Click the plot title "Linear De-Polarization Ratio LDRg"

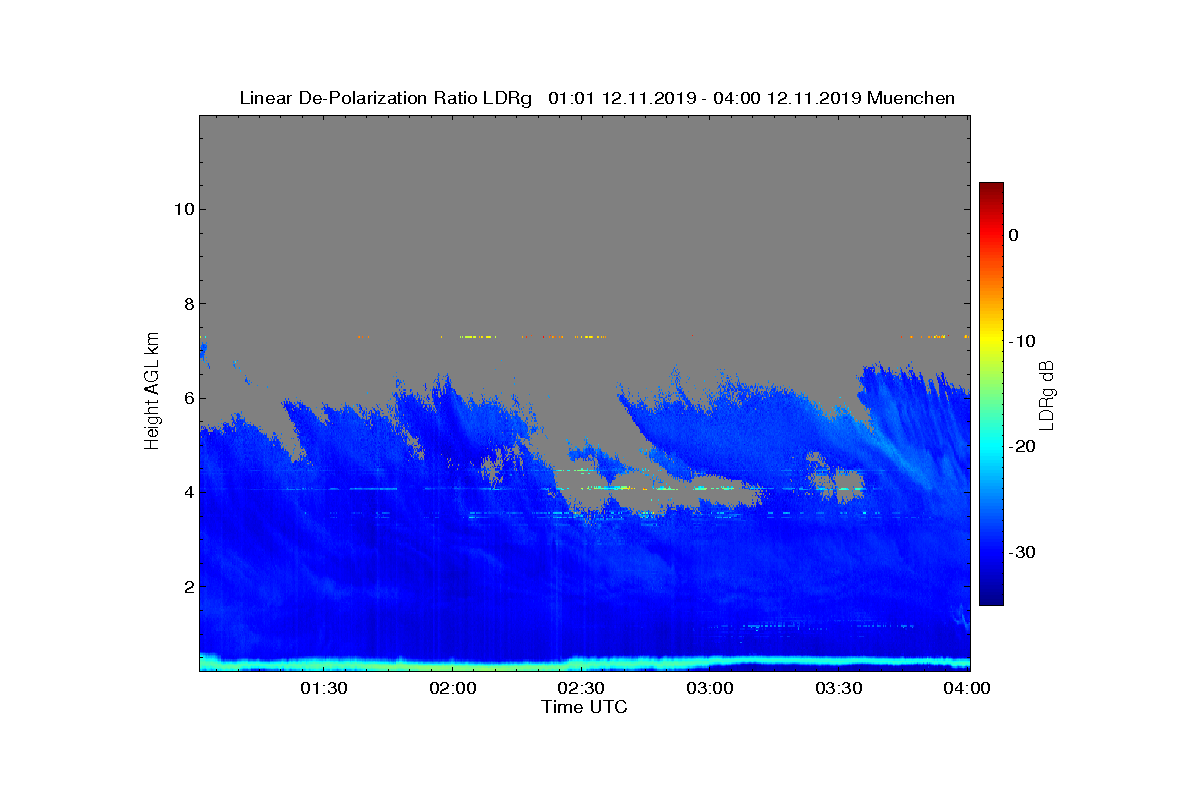pyautogui.click(x=385, y=98)
